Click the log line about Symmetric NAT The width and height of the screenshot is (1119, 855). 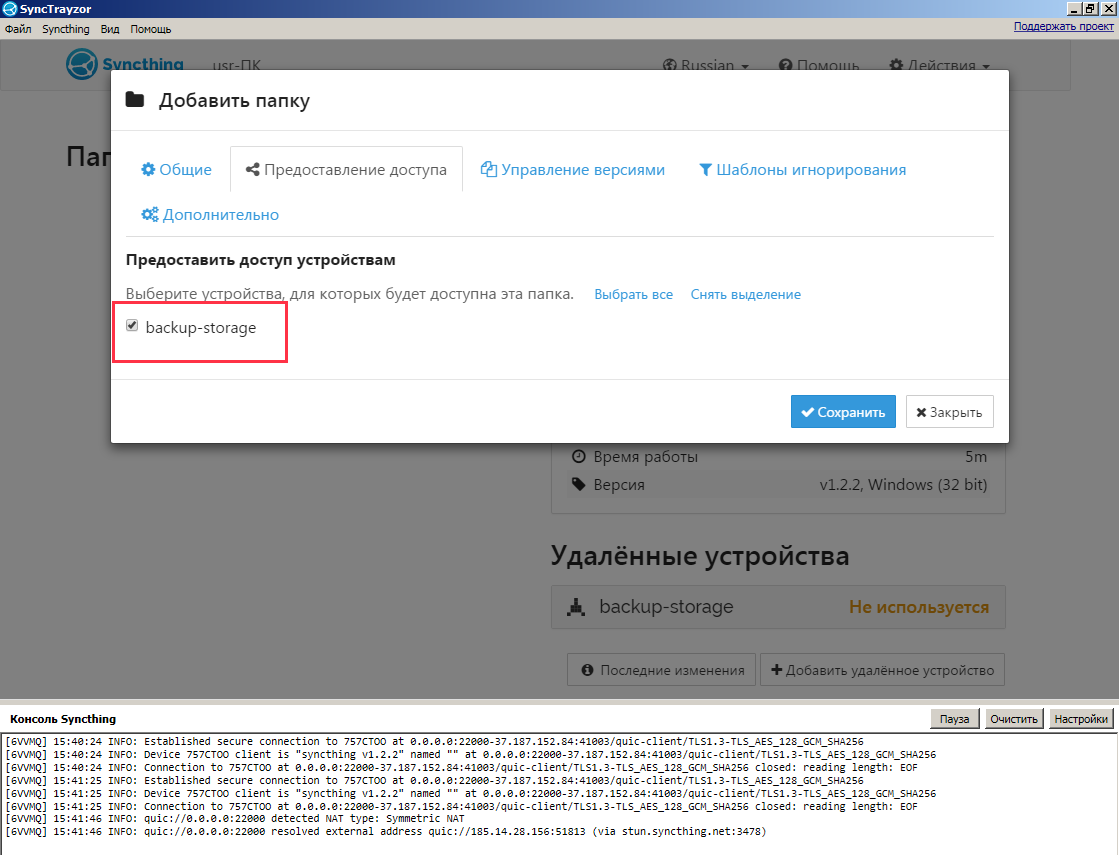click(235, 819)
